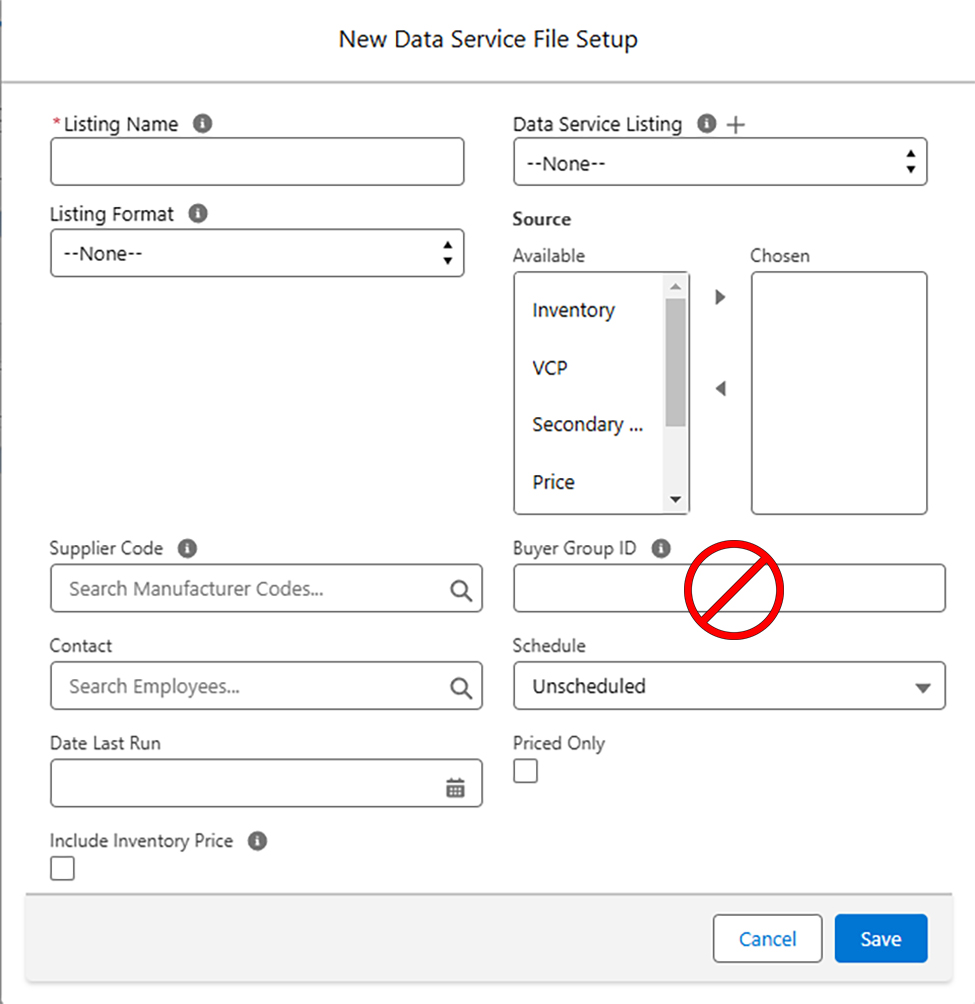Toggle the Priced Only checkbox
This screenshot has height=1004, width=975.
click(x=526, y=771)
